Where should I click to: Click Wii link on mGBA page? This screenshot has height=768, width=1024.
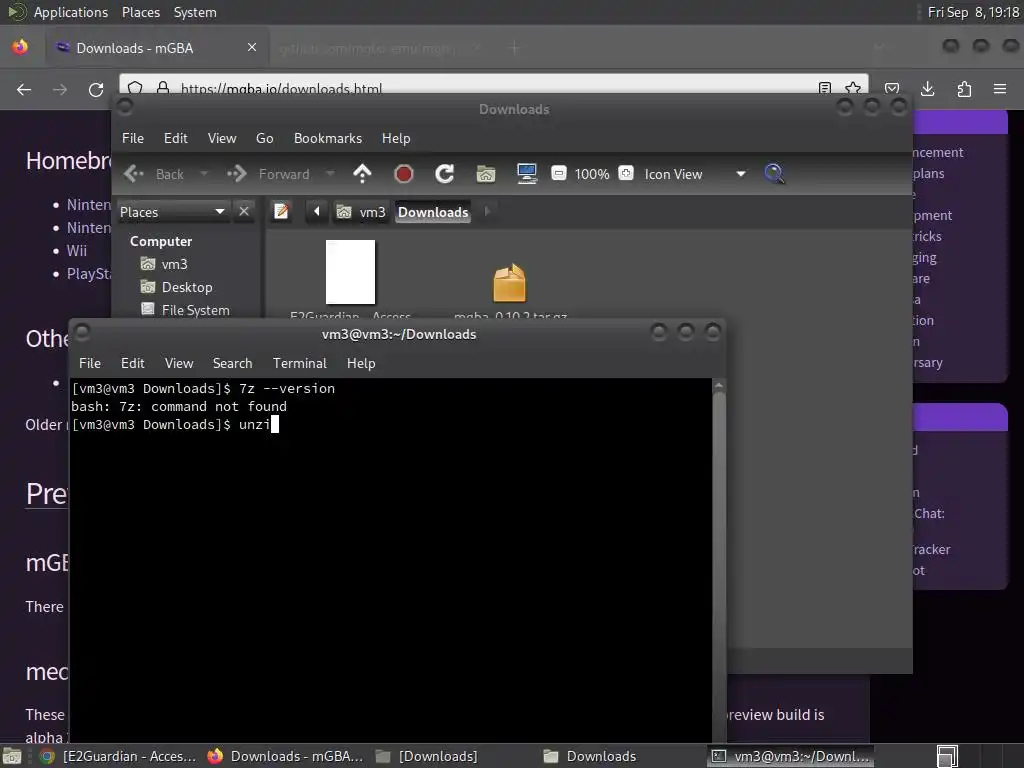click(x=77, y=251)
